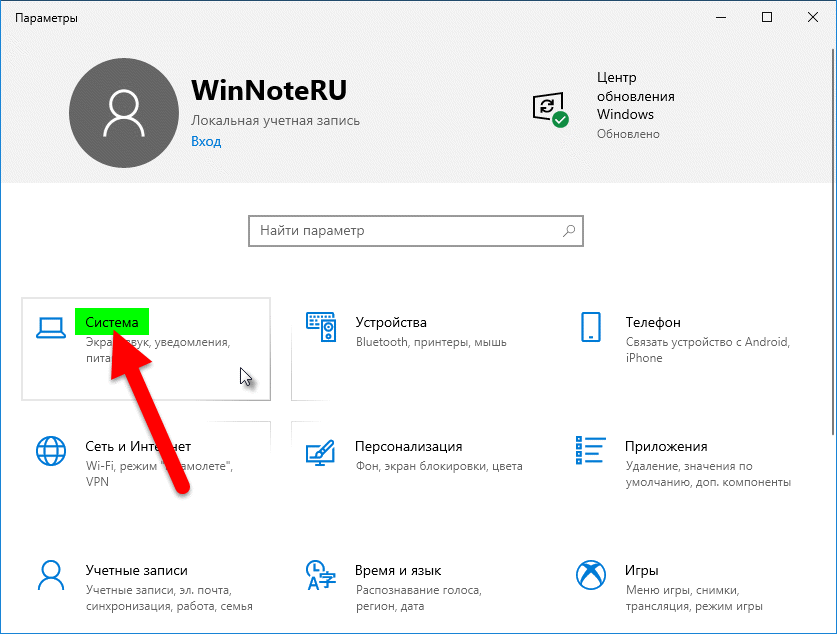Click the Вход sign-in link

pos(206,141)
